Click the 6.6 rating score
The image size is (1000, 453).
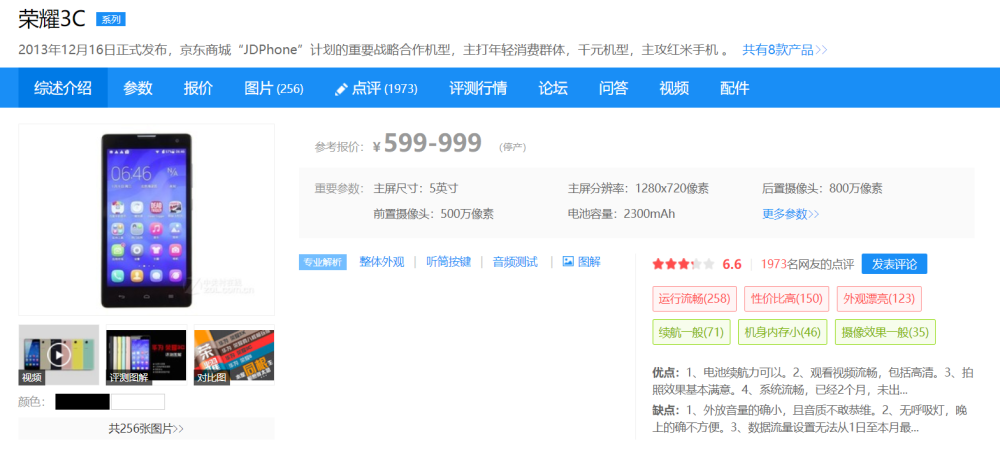pos(732,264)
